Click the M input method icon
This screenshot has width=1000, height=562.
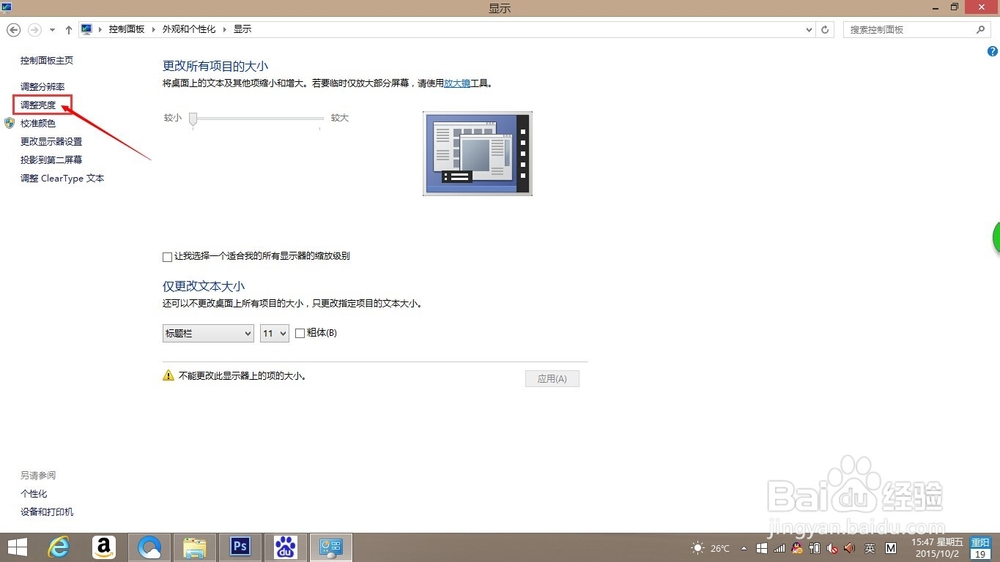click(891, 548)
